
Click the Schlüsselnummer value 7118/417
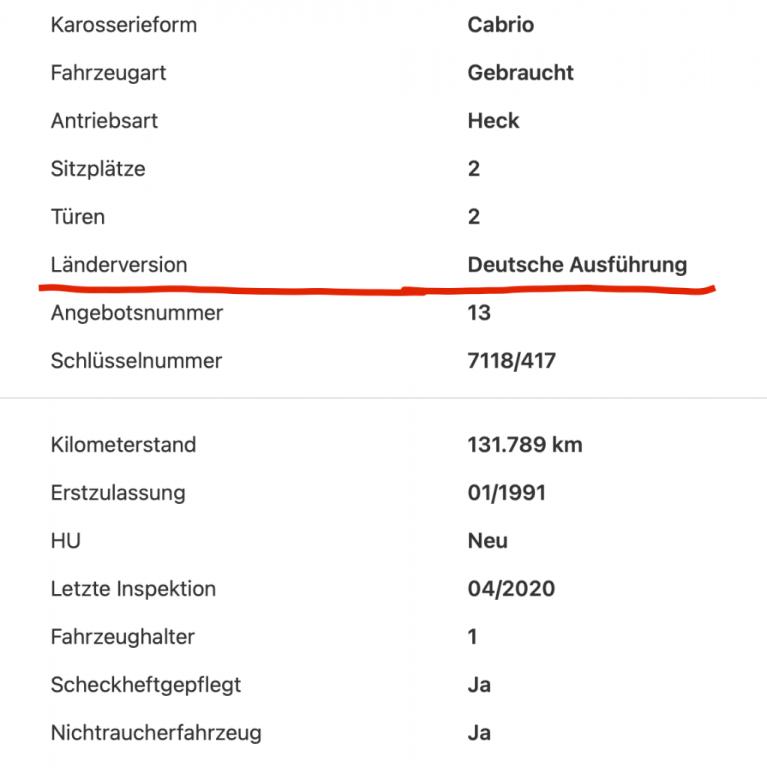point(511,361)
